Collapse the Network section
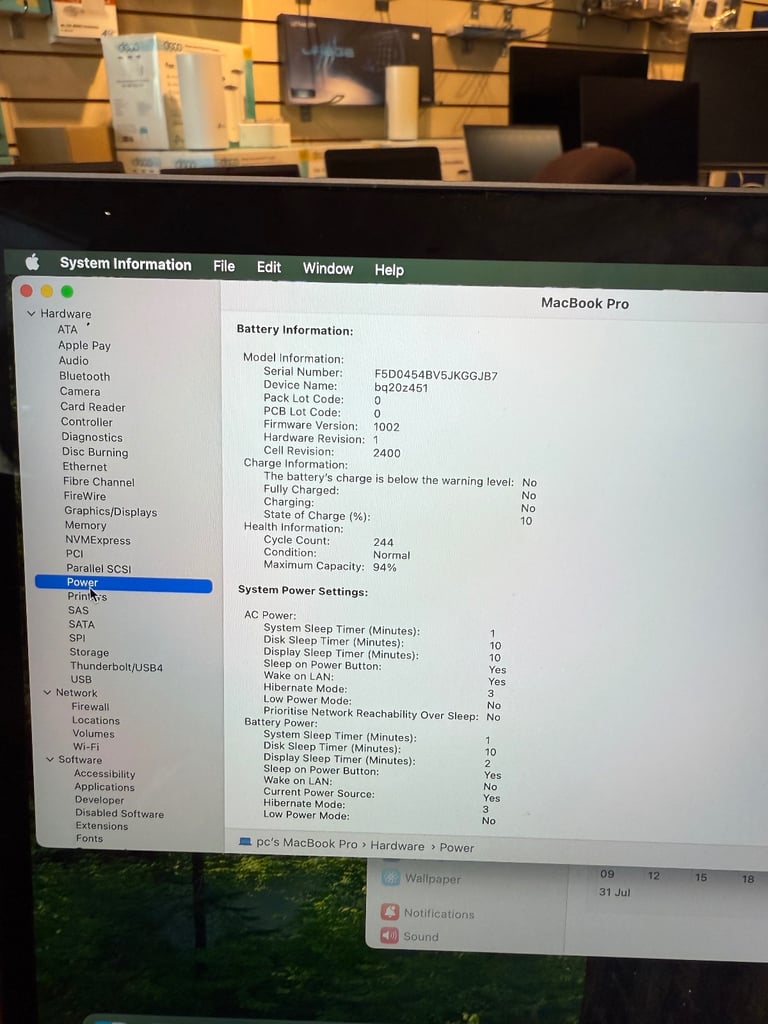This screenshot has width=768, height=1024. point(47,692)
